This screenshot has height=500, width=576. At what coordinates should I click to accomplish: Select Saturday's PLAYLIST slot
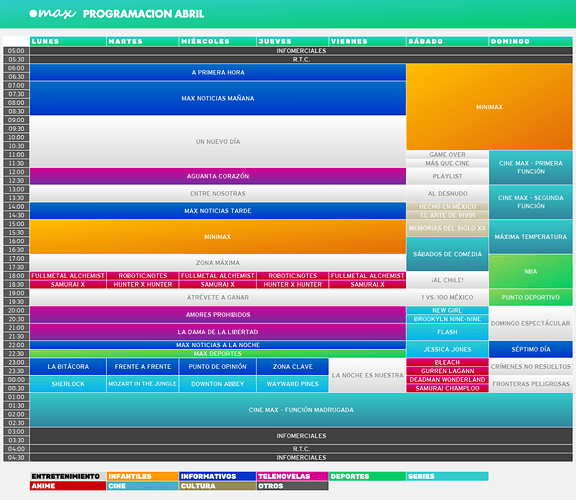pyautogui.click(x=447, y=176)
